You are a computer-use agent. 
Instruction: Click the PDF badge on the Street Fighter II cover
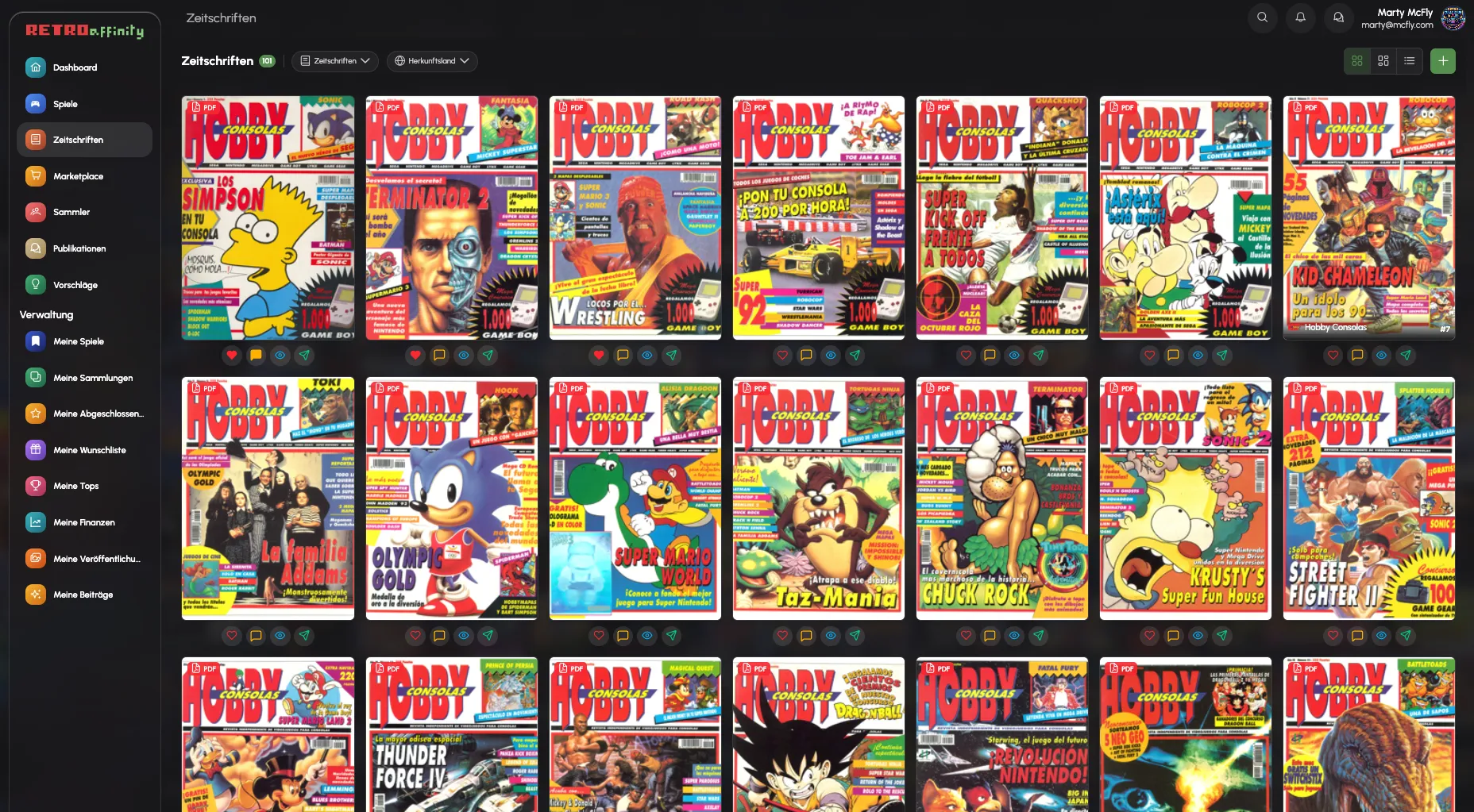tap(1305, 388)
